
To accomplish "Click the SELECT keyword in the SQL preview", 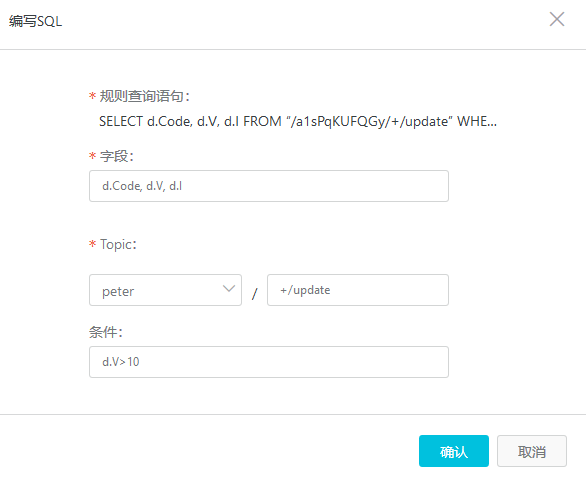I will click(x=121, y=121).
